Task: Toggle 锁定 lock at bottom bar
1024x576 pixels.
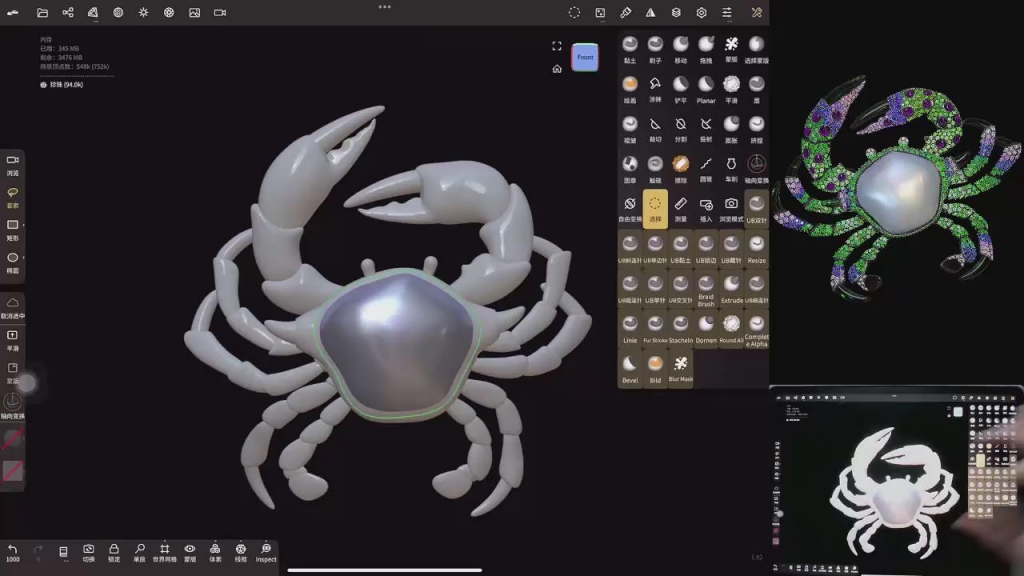Action: [x=114, y=552]
